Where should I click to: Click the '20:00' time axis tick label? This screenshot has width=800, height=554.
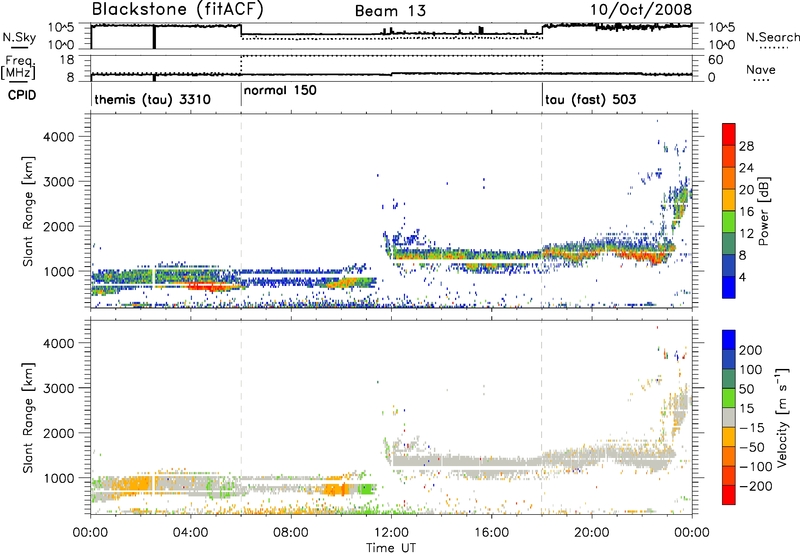(592, 533)
